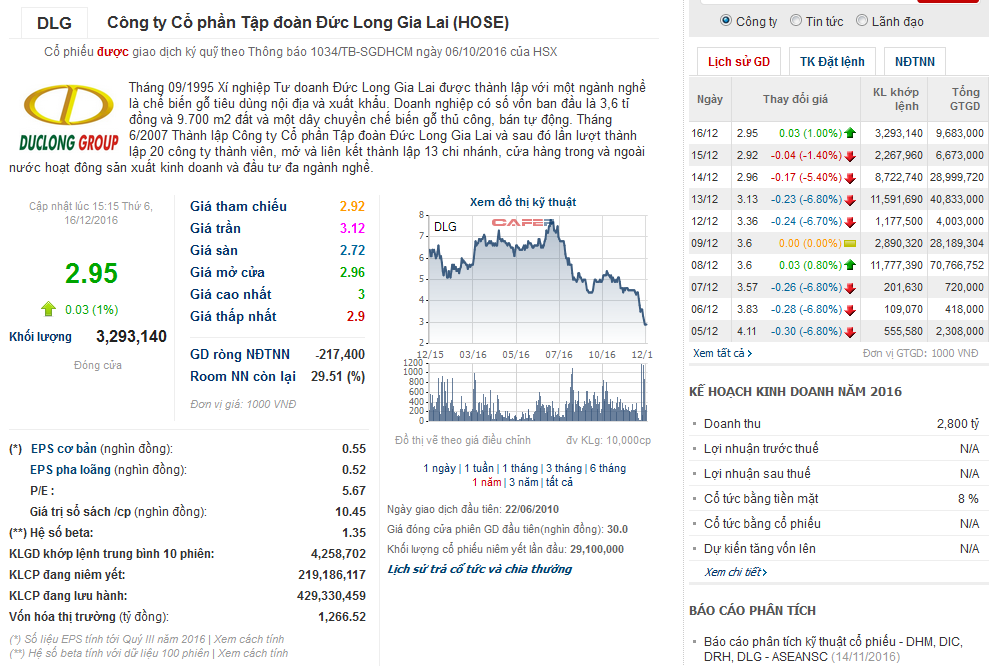Switch to the TK Đặt lệnh tab

[832, 61]
